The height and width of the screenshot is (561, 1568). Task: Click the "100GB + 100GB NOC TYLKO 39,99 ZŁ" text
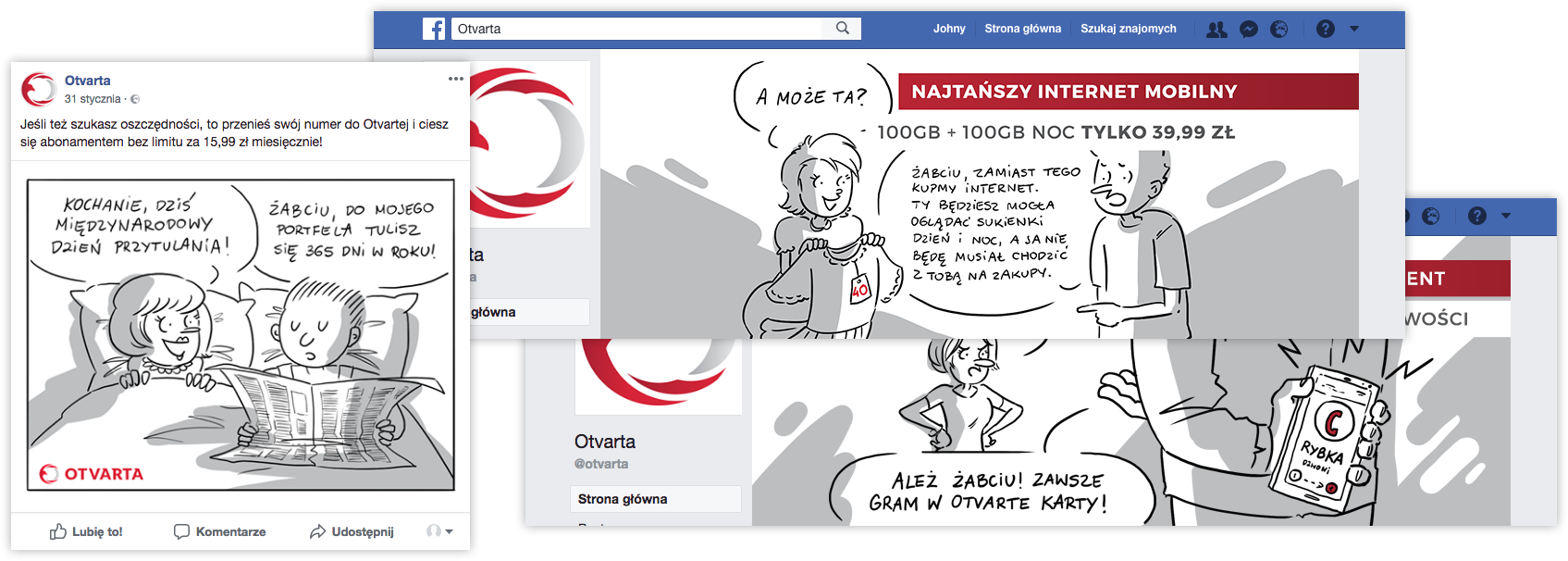(x=1056, y=132)
